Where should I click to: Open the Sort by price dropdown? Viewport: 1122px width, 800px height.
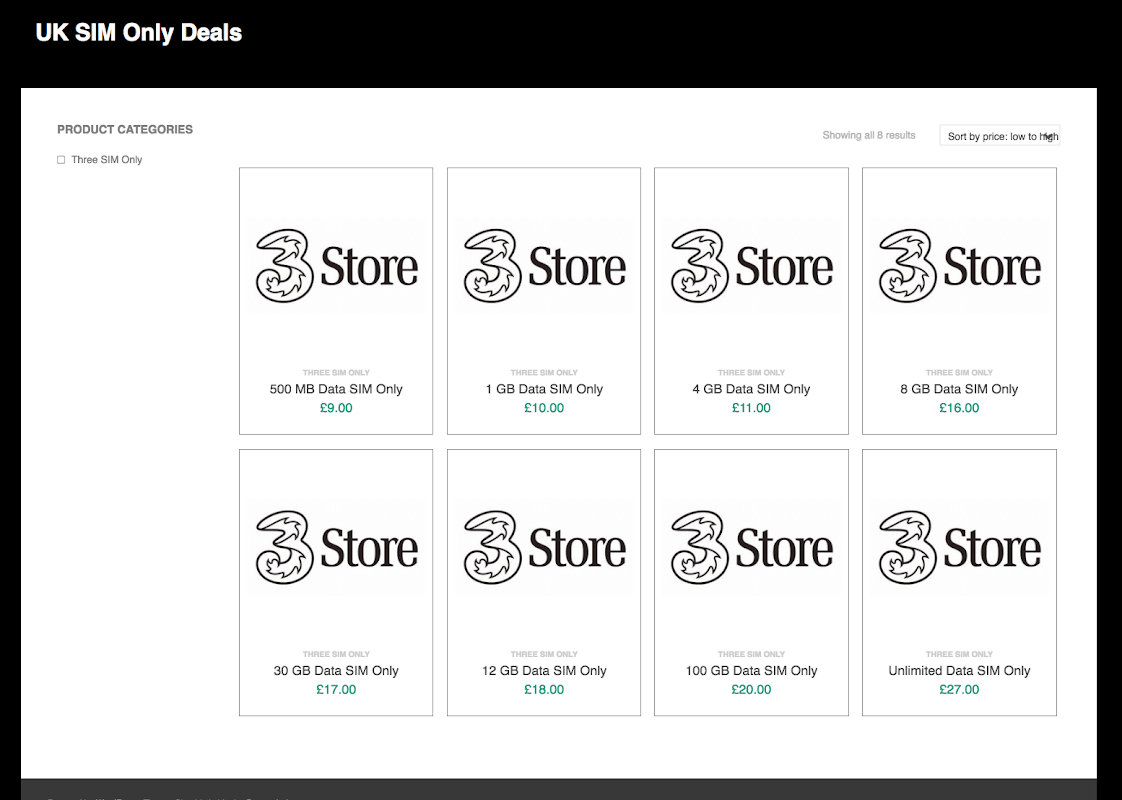[1000, 136]
